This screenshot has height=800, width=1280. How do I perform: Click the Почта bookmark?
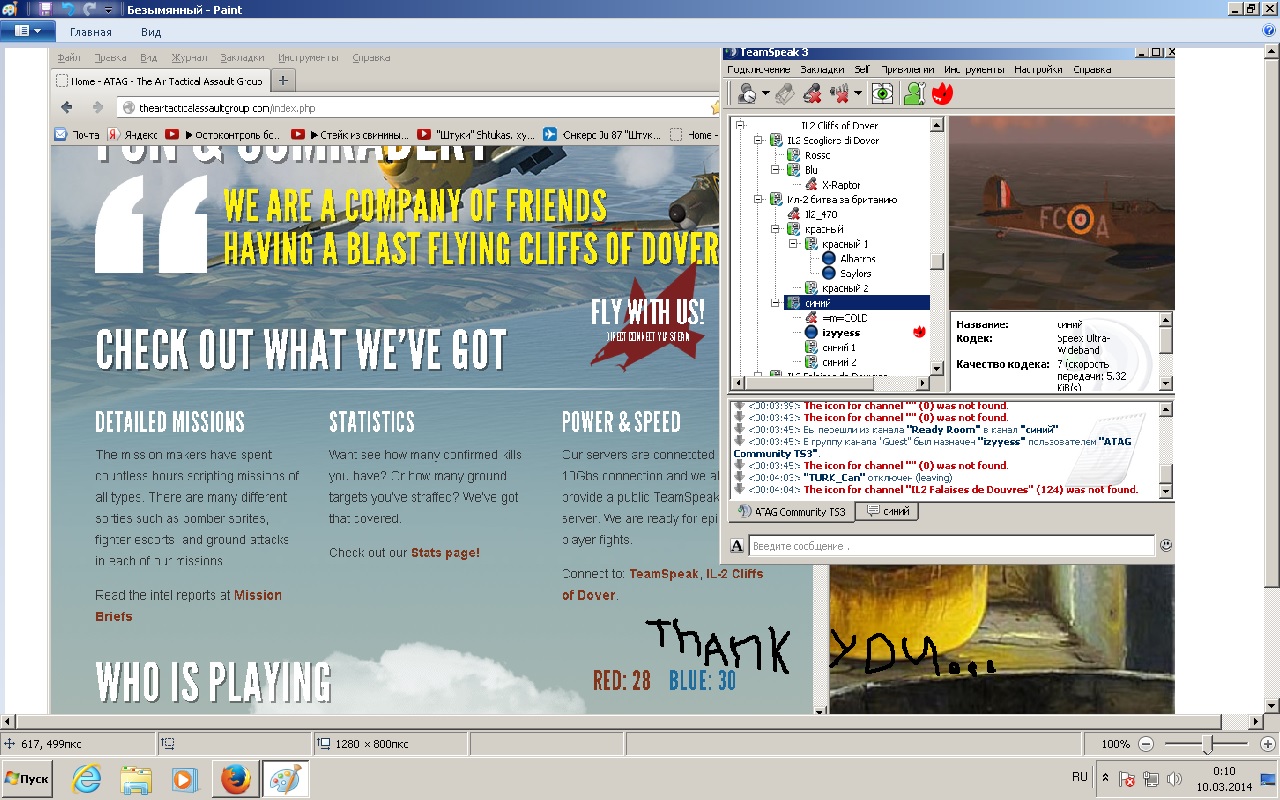[x=77, y=134]
